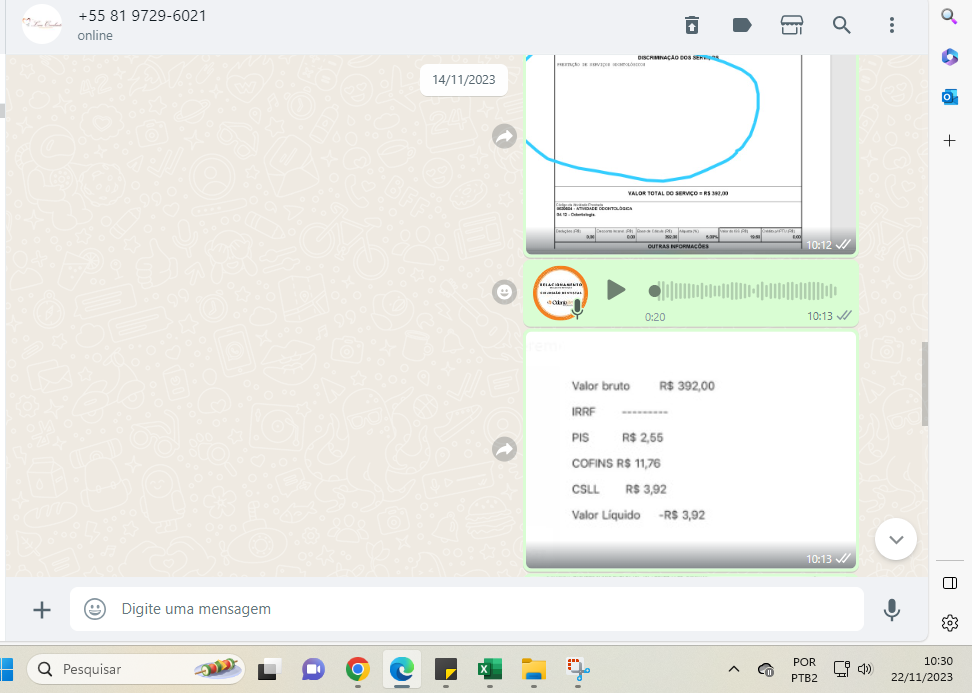Viewport: 972px width, 693px height.
Task: Open the tax values image thumbnail
Action: [690, 450]
